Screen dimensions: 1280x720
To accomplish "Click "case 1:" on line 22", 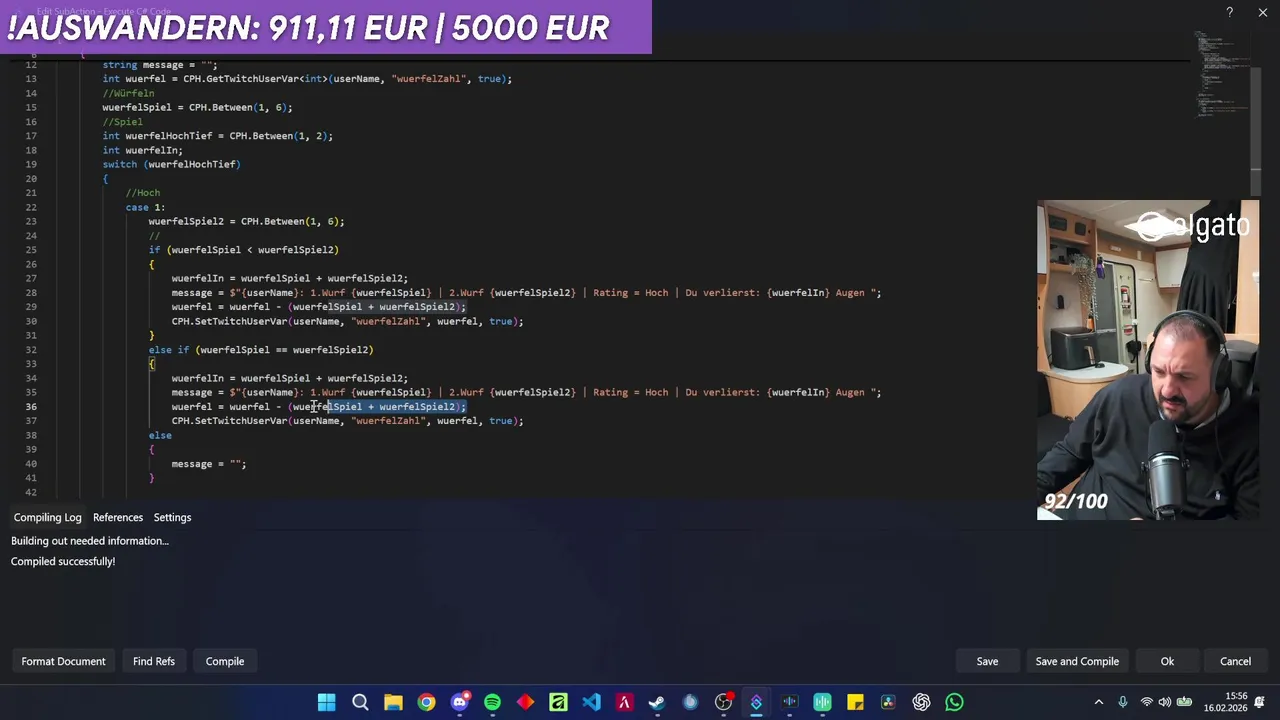I will click(x=145, y=207).
